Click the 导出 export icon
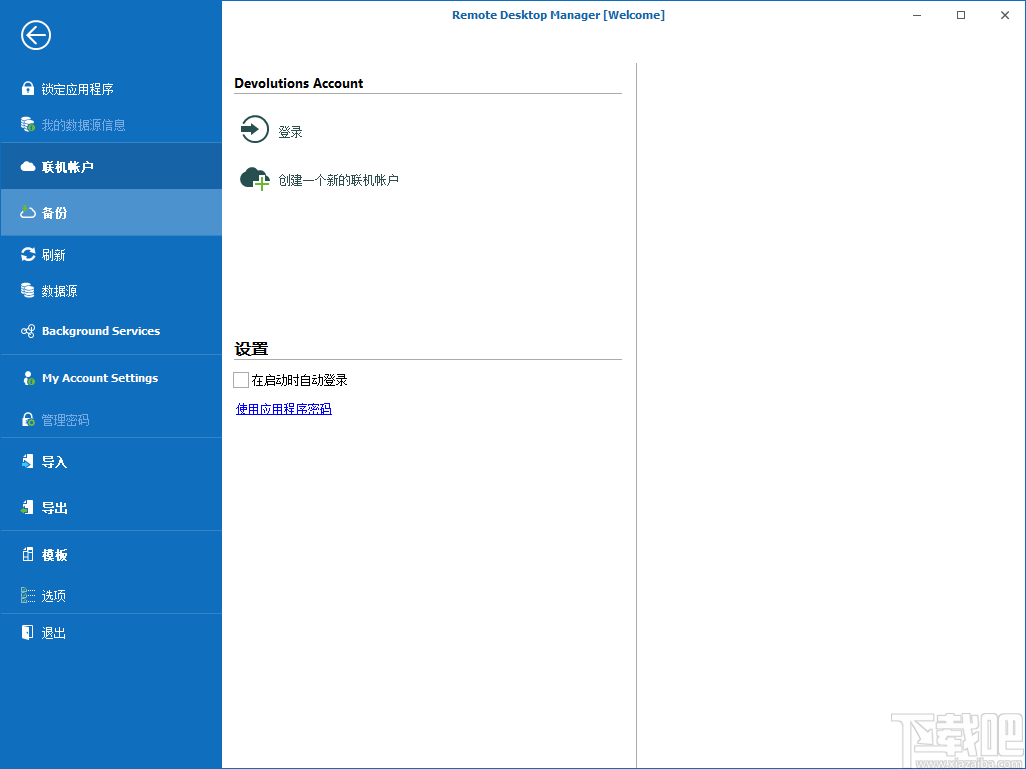 click(x=28, y=507)
